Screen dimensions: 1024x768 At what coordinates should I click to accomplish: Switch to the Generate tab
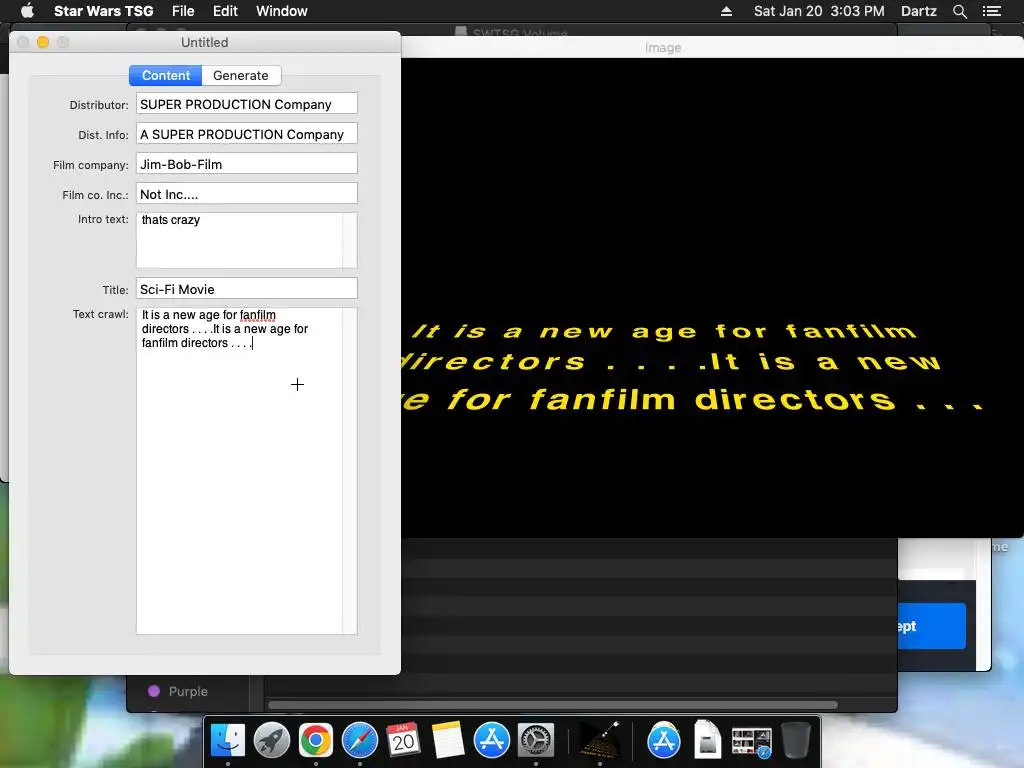coord(241,75)
